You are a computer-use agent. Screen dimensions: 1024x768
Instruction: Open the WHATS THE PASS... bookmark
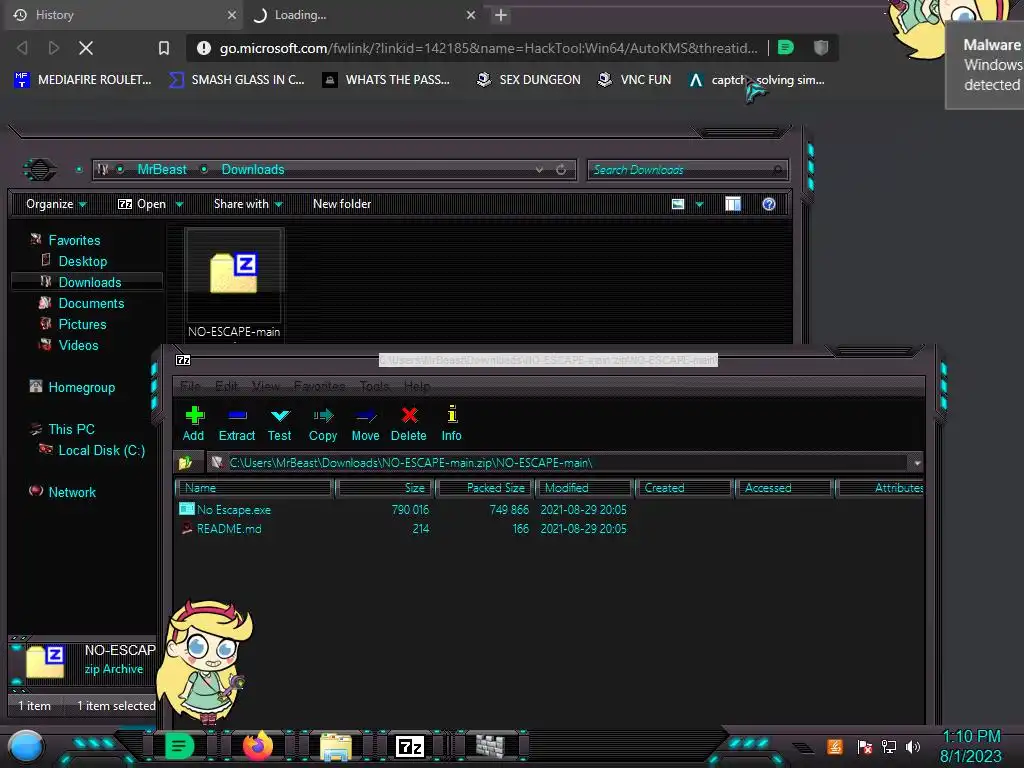(x=386, y=80)
